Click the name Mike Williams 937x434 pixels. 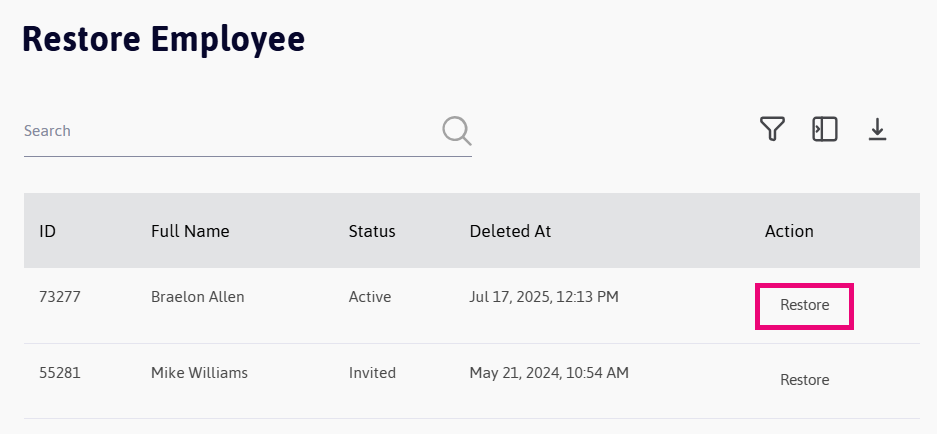[199, 373]
